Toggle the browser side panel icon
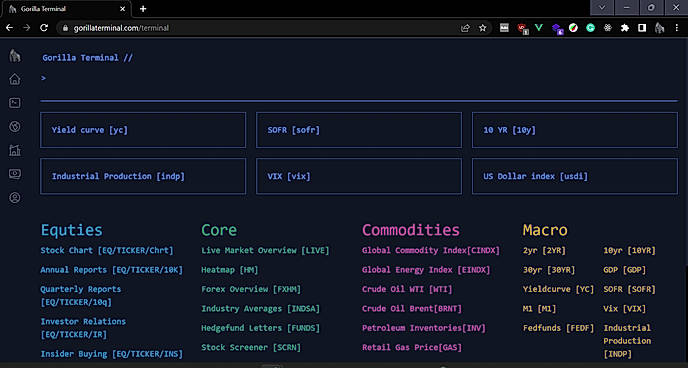 tap(642, 28)
